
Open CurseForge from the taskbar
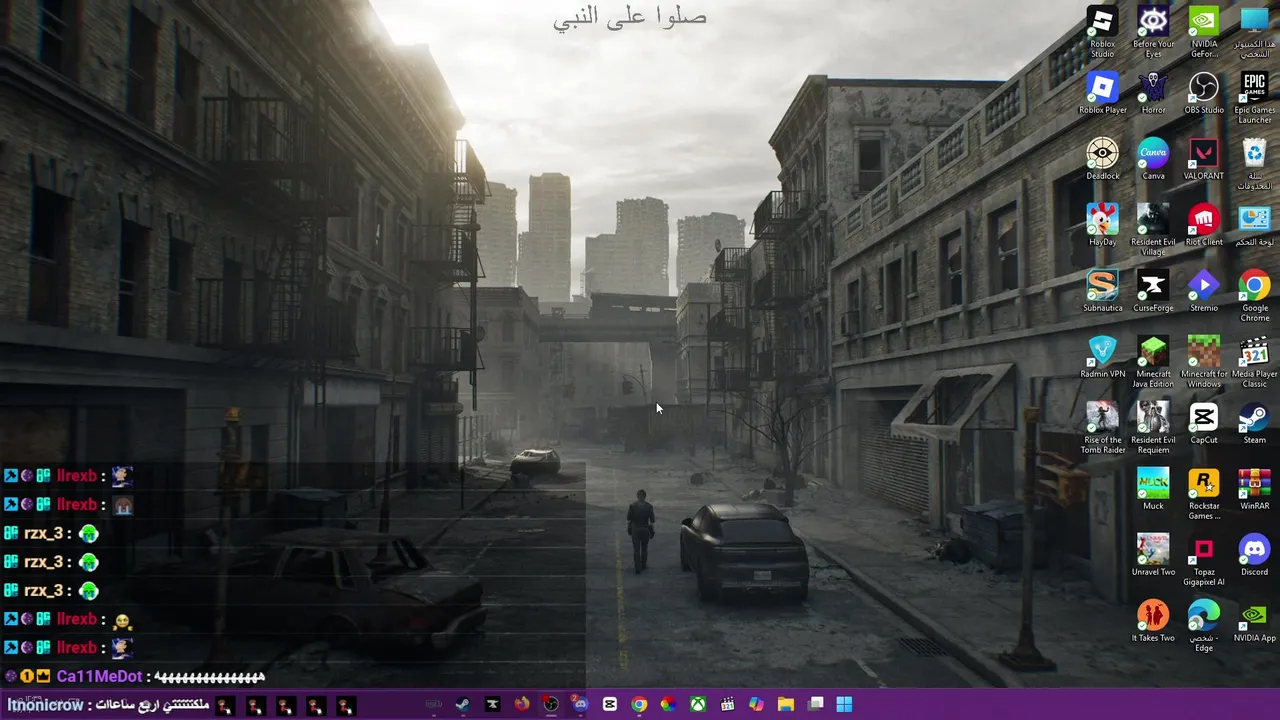coord(492,704)
